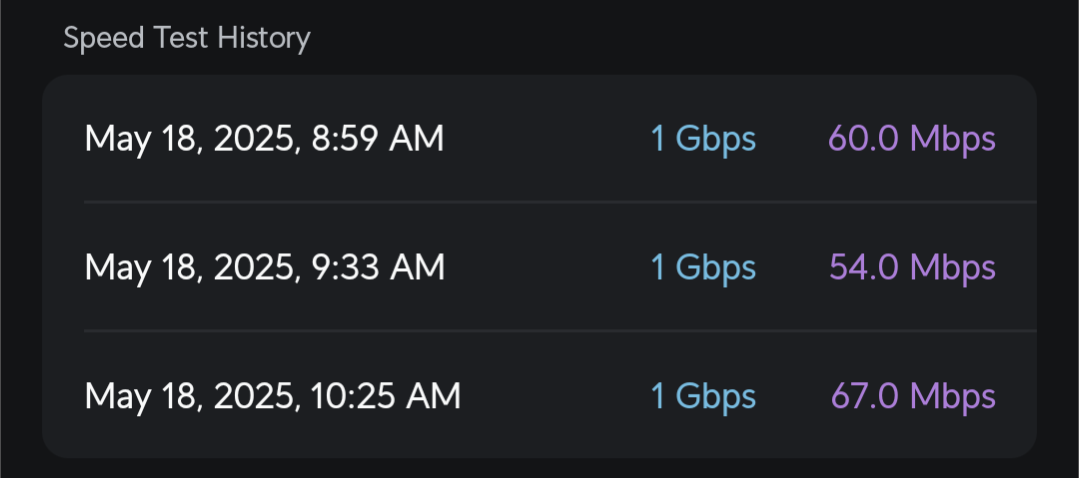
Task: Click the 10:25 AM time text
Action: (x=385, y=396)
